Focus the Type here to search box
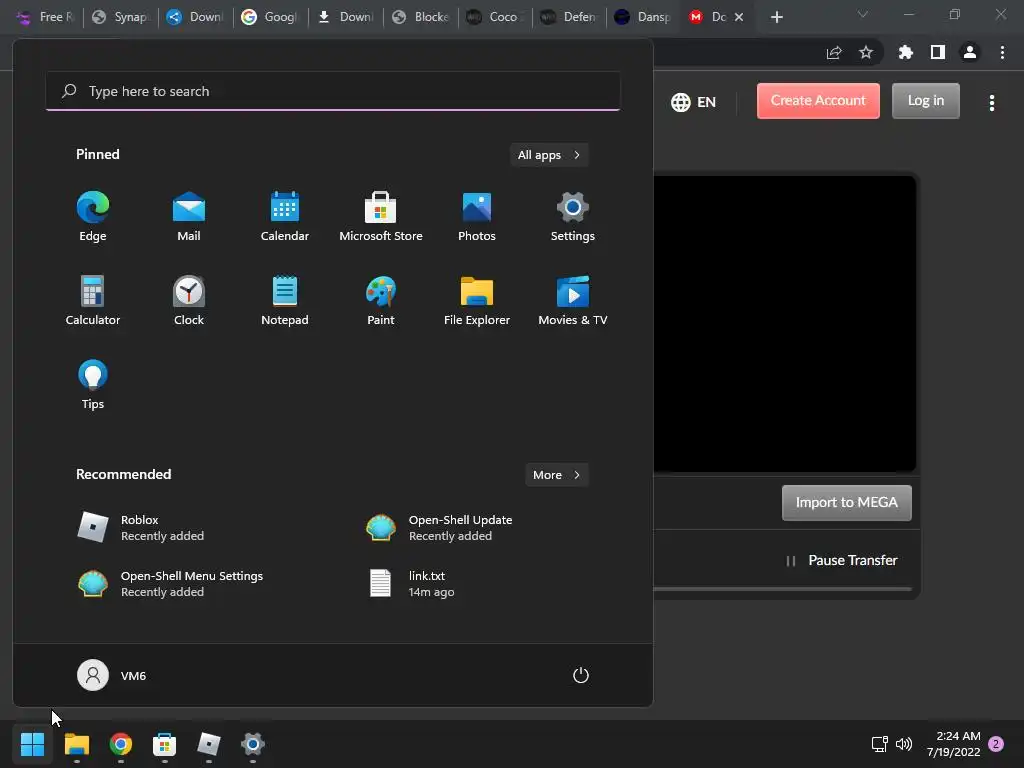Screen dimensions: 1024x768 [x=333, y=91]
